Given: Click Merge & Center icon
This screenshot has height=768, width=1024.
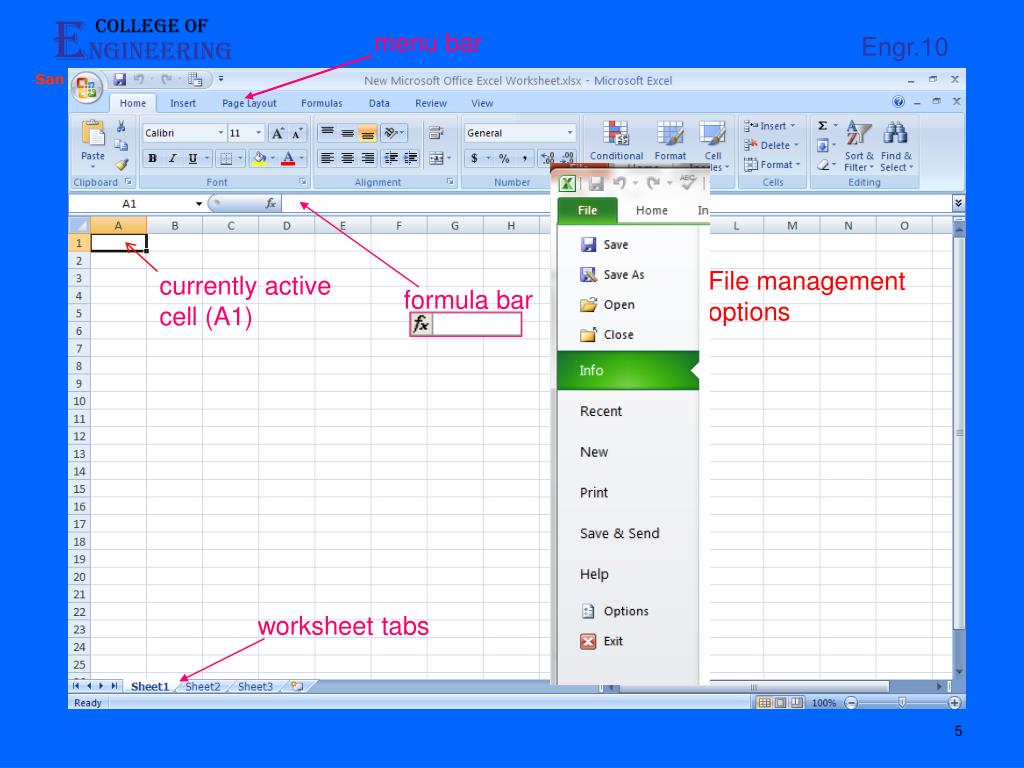Looking at the screenshot, I should coord(436,158).
